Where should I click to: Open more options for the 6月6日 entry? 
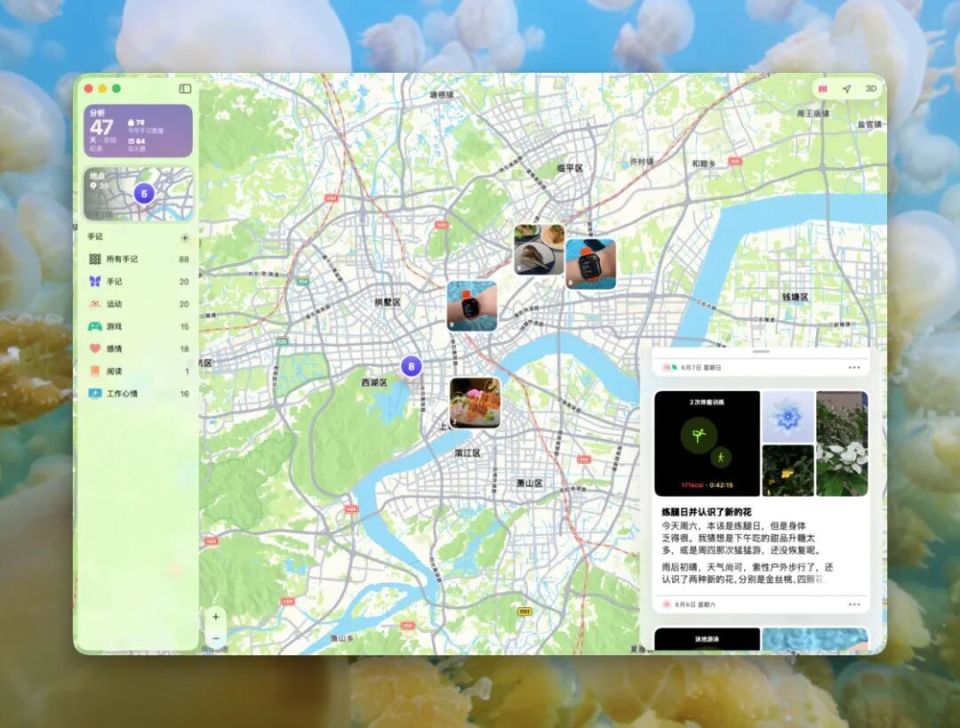[854, 604]
